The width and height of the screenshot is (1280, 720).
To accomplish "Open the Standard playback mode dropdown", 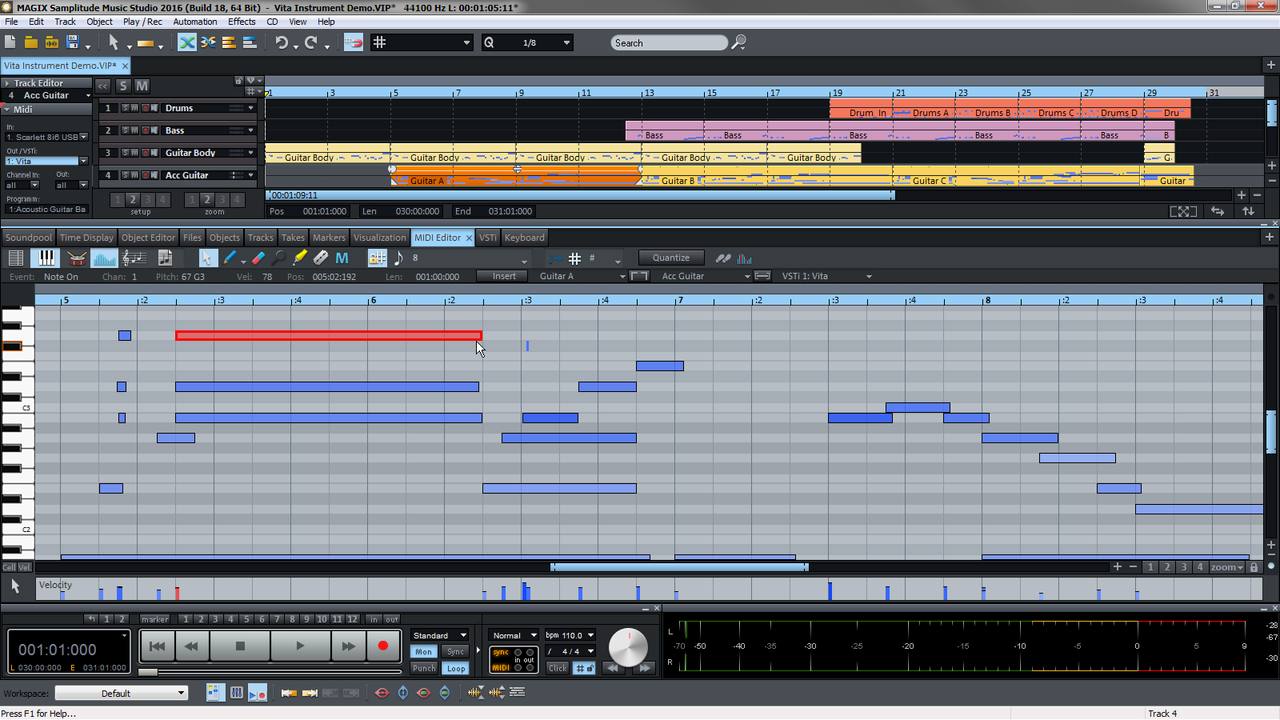I will tap(439, 635).
